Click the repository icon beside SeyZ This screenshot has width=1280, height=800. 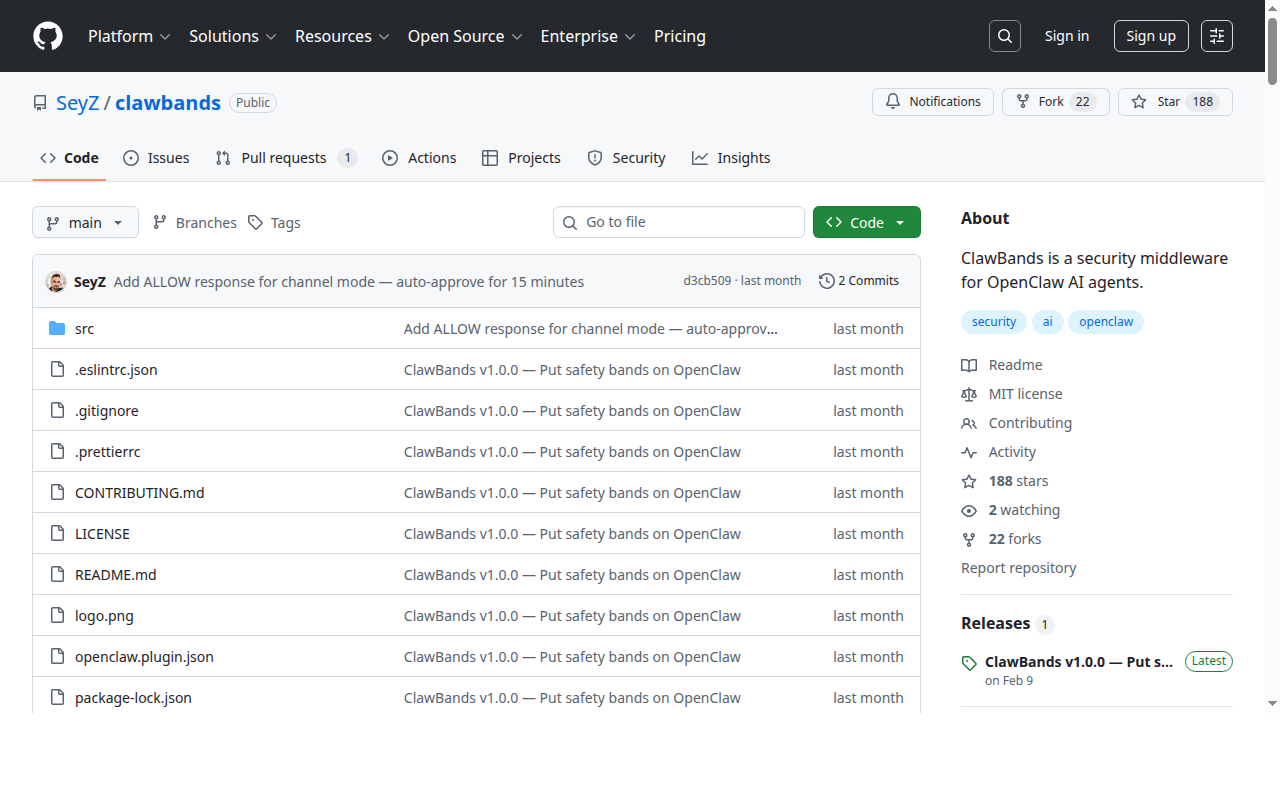[40, 103]
